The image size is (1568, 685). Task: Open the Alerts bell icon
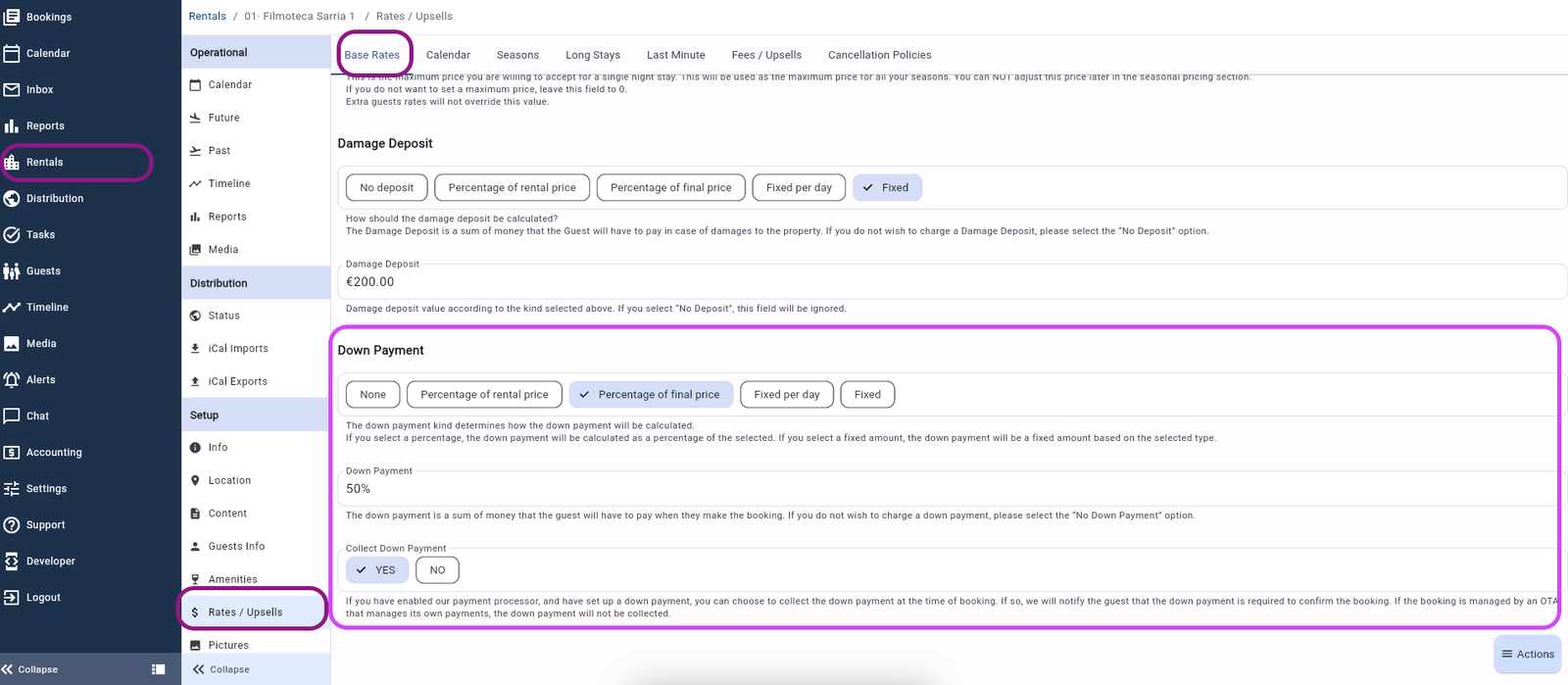[x=12, y=379]
